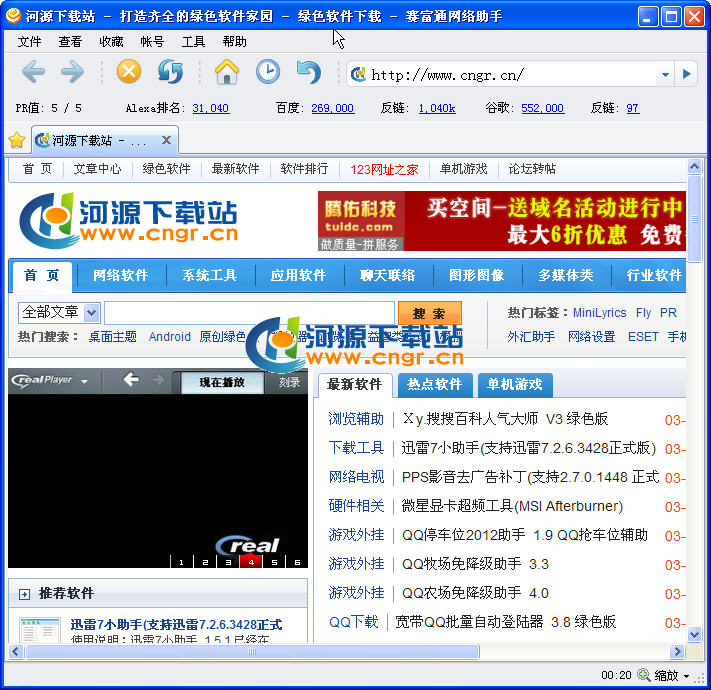Close the 河源下载站 tab

[x=166, y=140]
